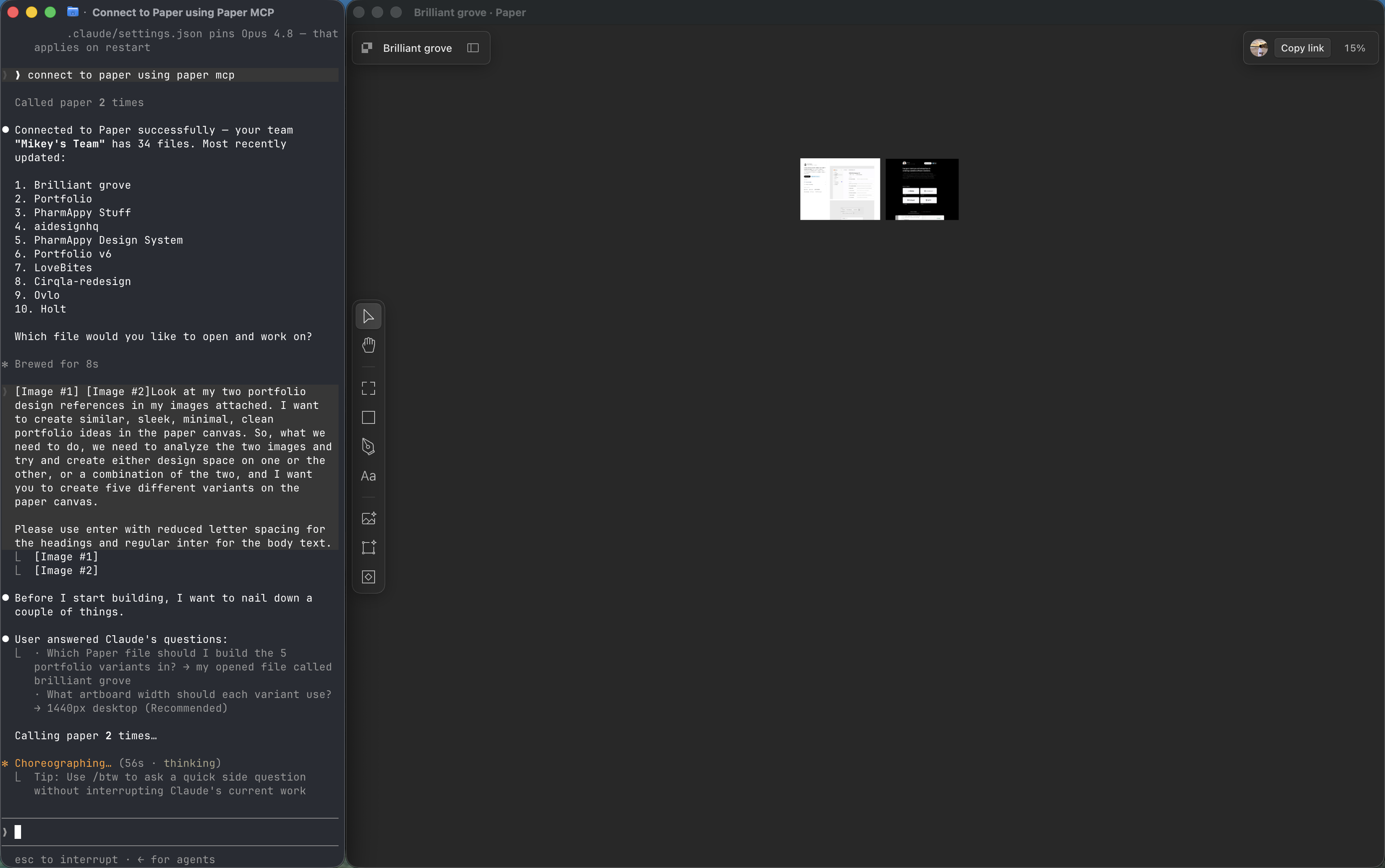Select the Pen tool
Viewport: 1385px width, 868px height.
click(x=368, y=447)
